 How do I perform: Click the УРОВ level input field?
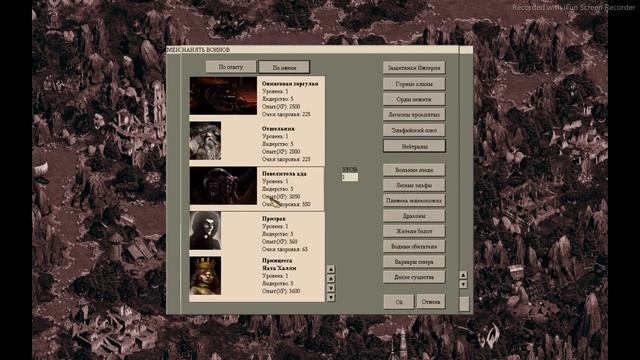350,177
